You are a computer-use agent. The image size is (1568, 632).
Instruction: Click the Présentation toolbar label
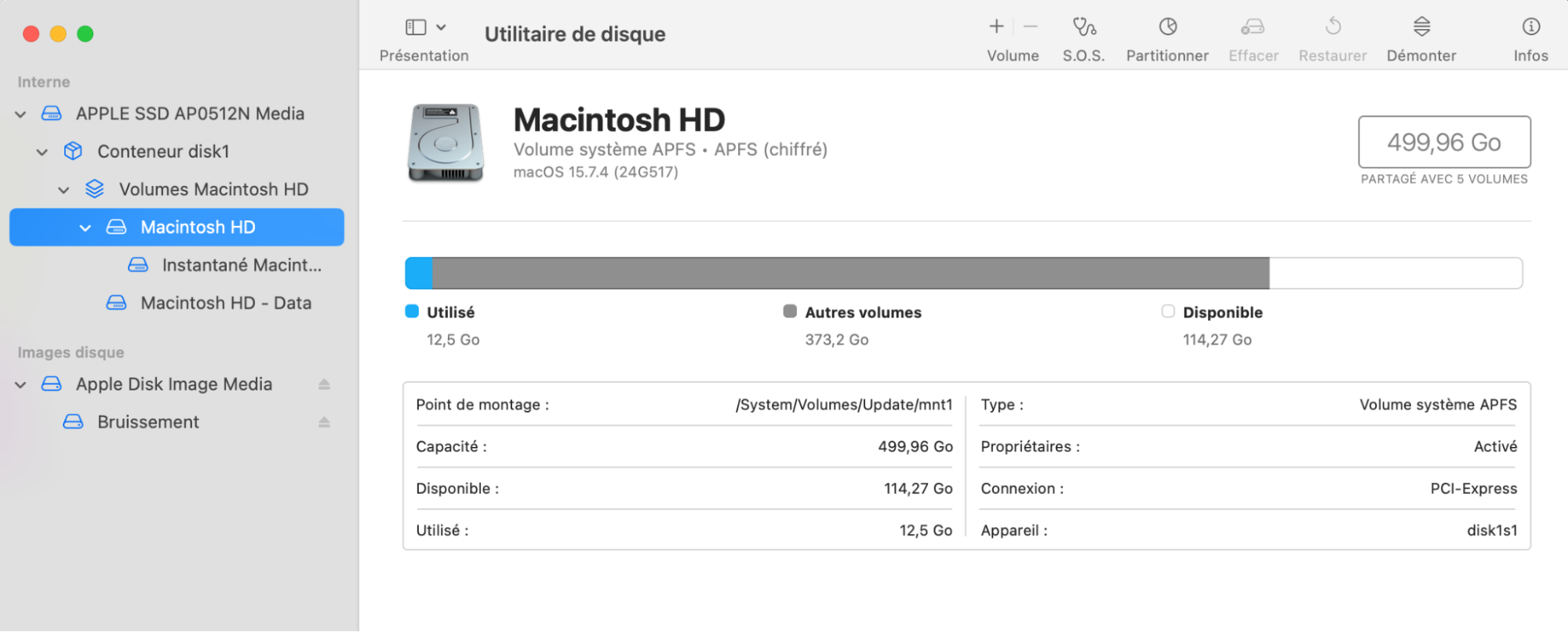(424, 56)
